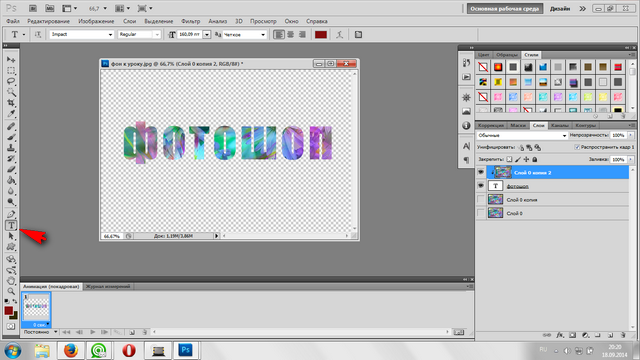This screenshot has width=640, height=360.
Task: Toggle Quick Mask mode
Action: click(x=11, y=327)
